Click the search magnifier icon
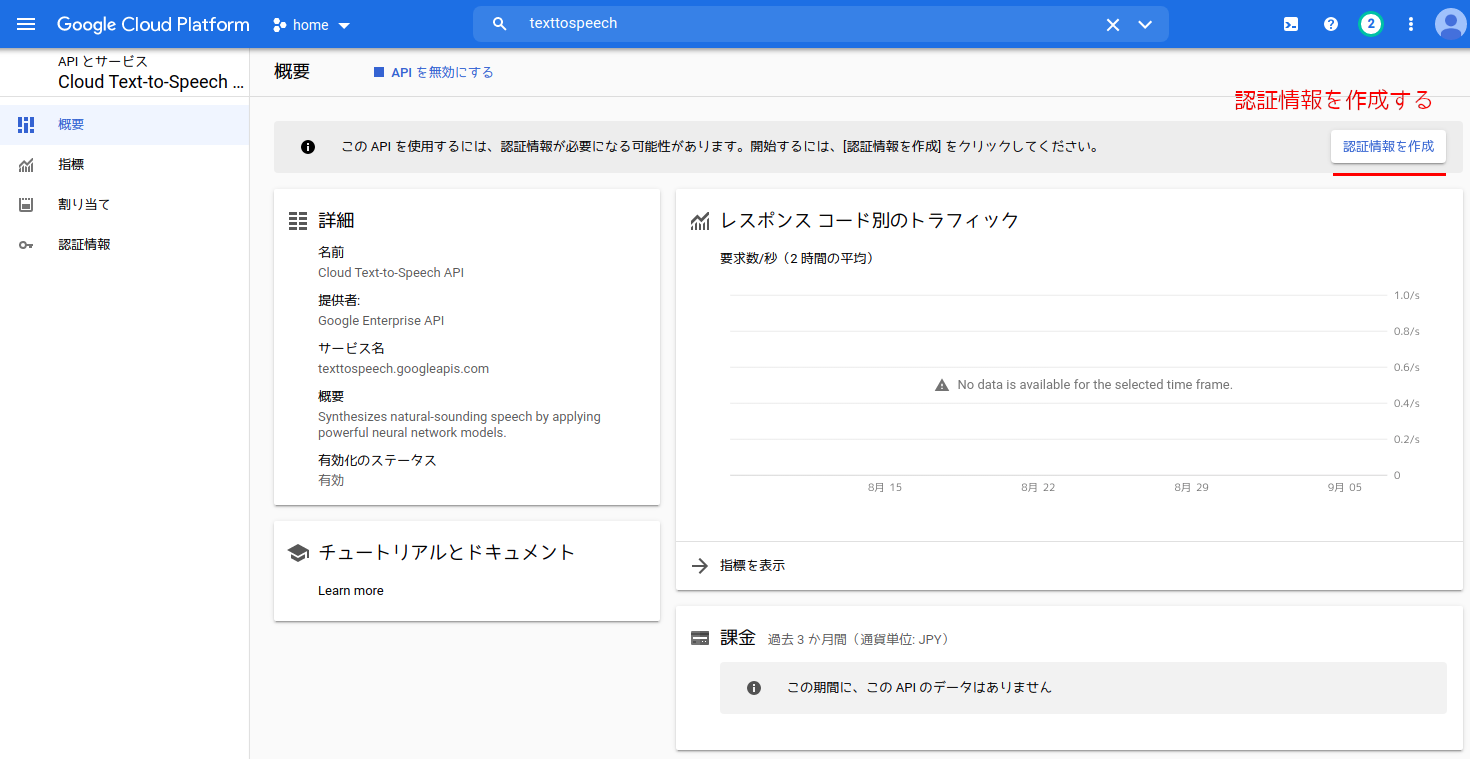The height and width of the screenshot is (759, 1470). (499, 23)
